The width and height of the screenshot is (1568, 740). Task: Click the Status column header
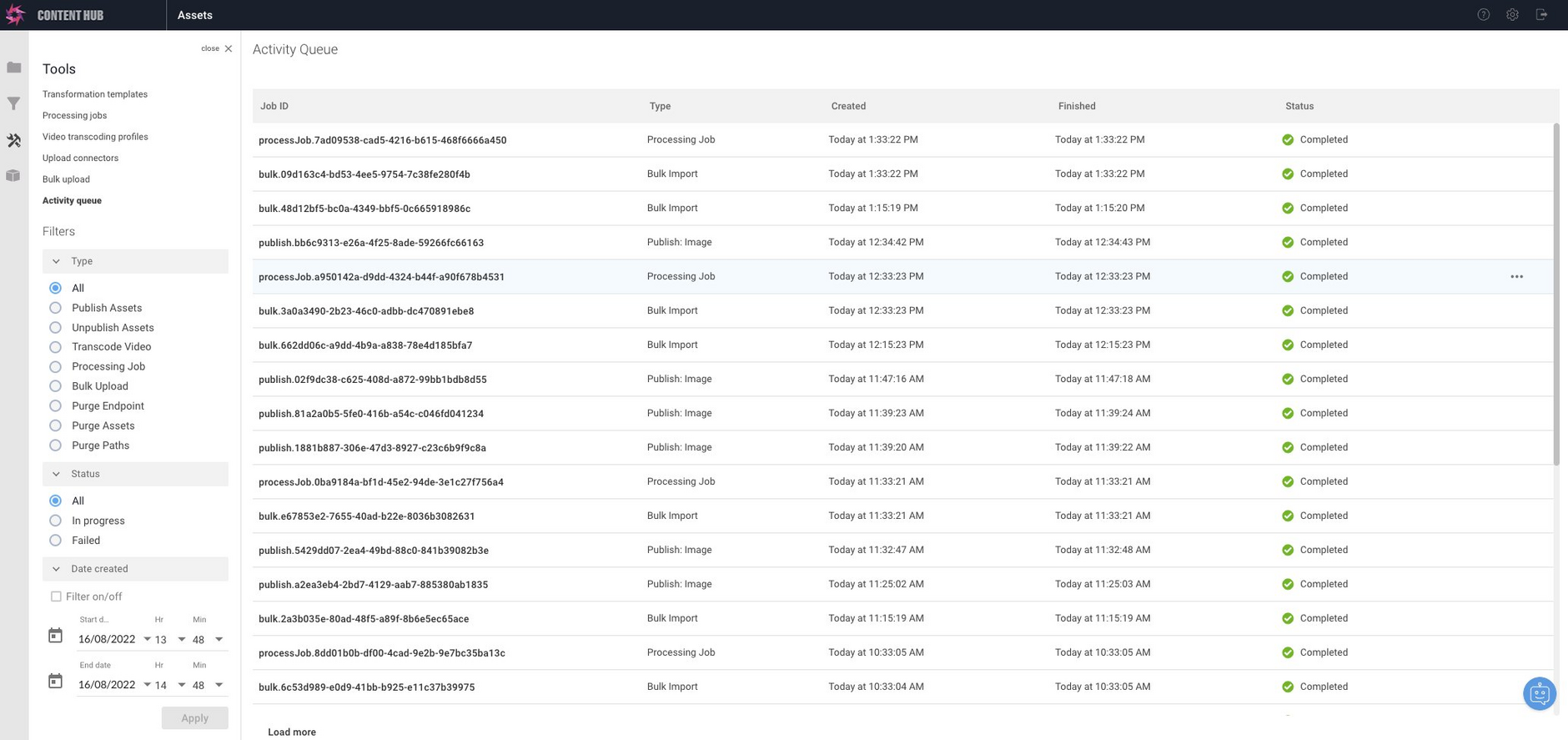coord(1299,106)
